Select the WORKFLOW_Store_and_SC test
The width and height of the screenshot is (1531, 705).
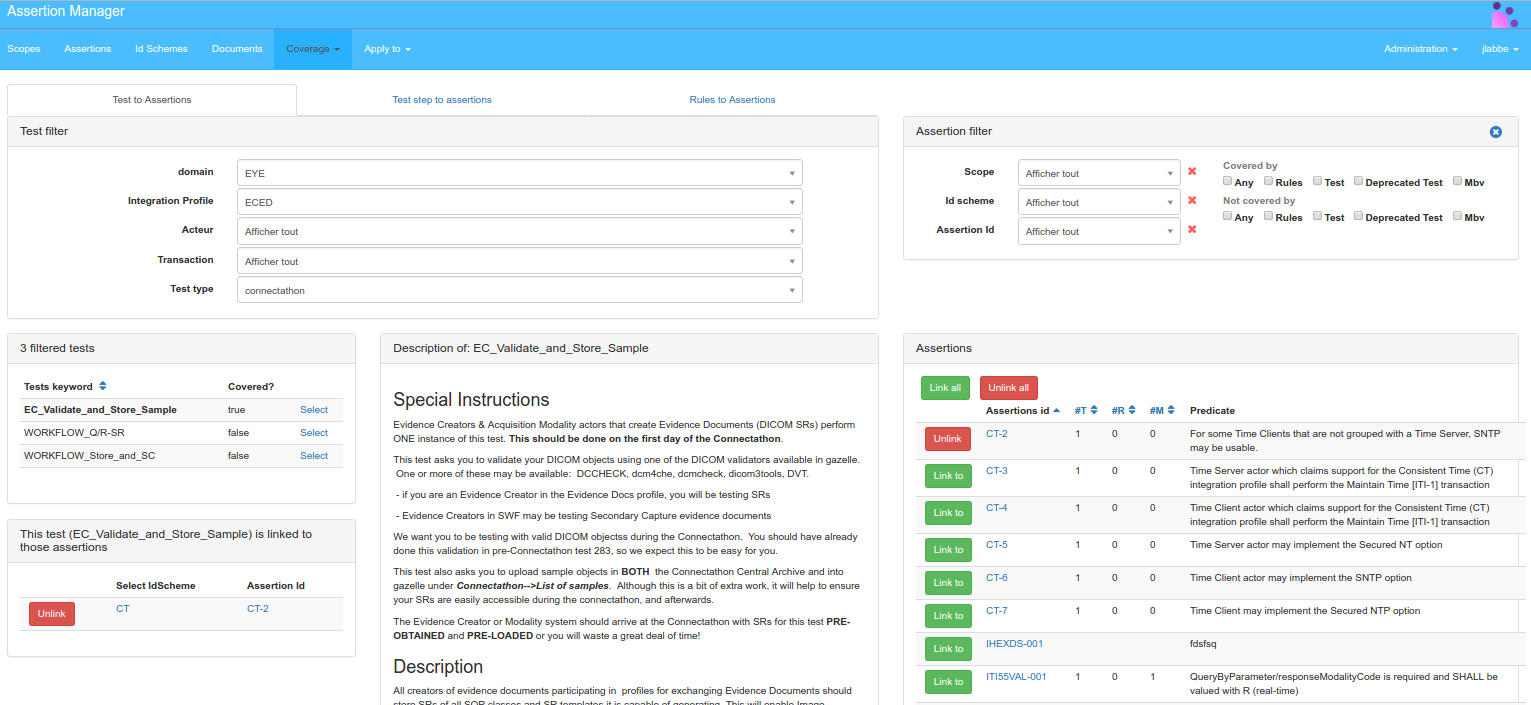(314, 456)
